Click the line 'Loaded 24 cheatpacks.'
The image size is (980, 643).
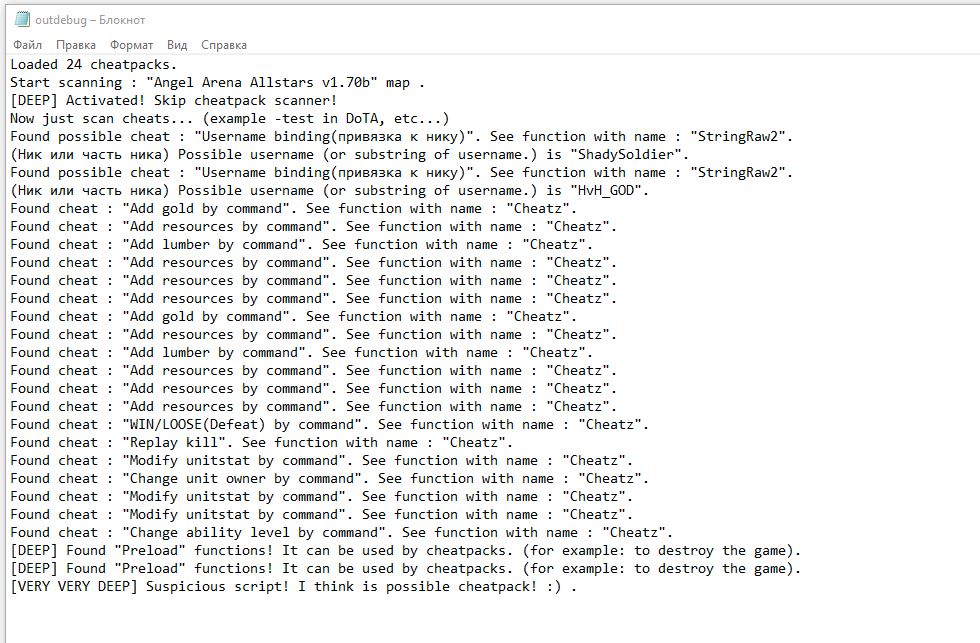click(x=94, y=64)
